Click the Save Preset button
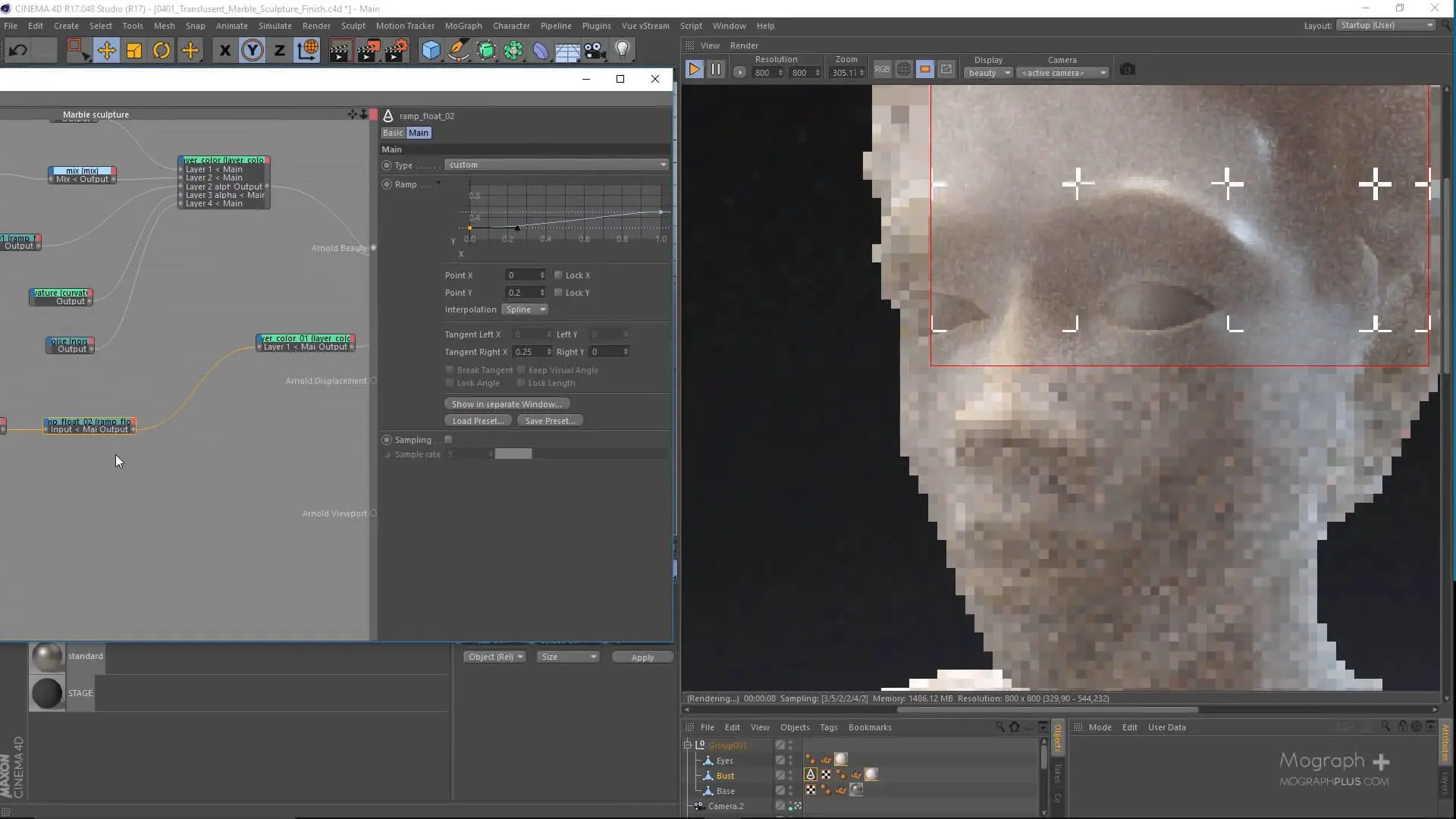The image size is (1456, 819). [x=551, y=421]
